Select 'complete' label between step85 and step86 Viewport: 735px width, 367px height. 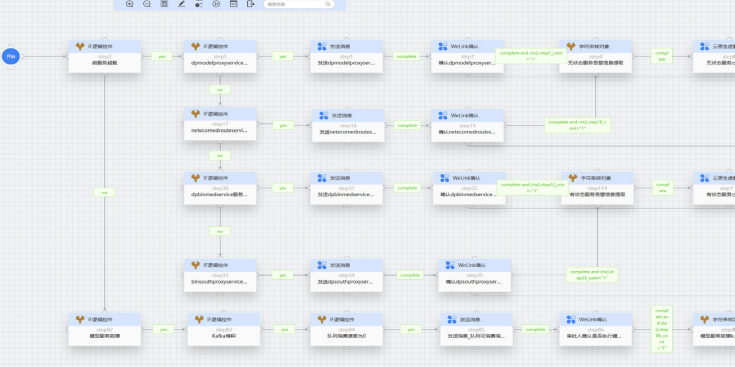click(x=535, y=330)
